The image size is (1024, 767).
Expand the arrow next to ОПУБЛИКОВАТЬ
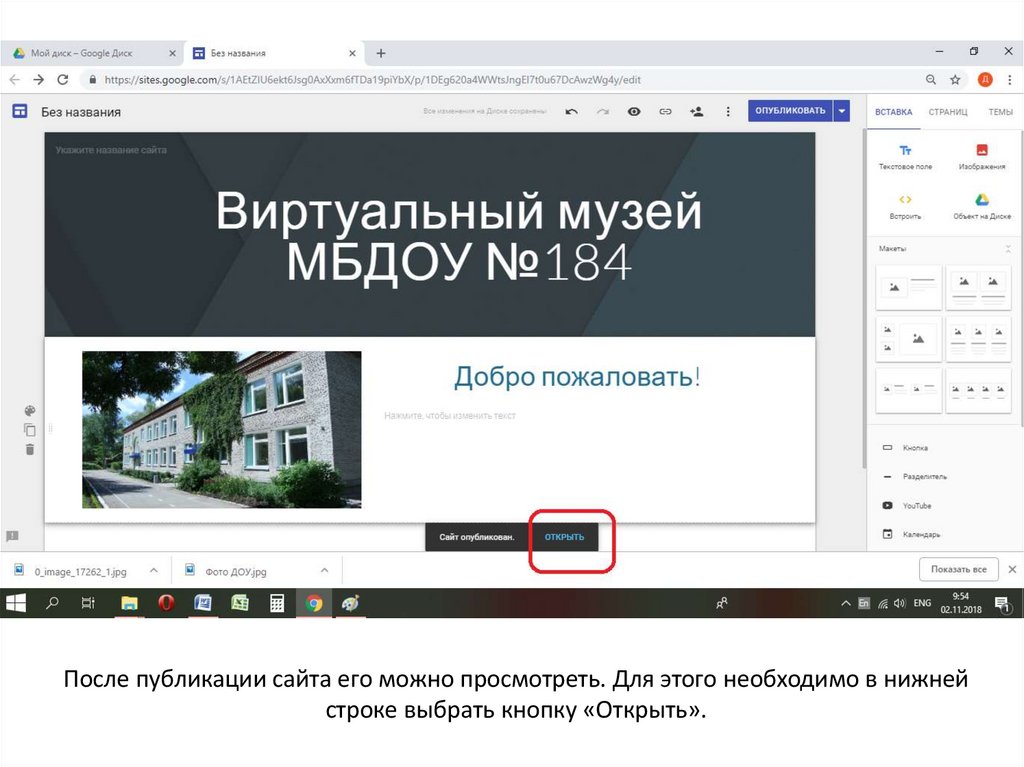(x=842, y=111)
